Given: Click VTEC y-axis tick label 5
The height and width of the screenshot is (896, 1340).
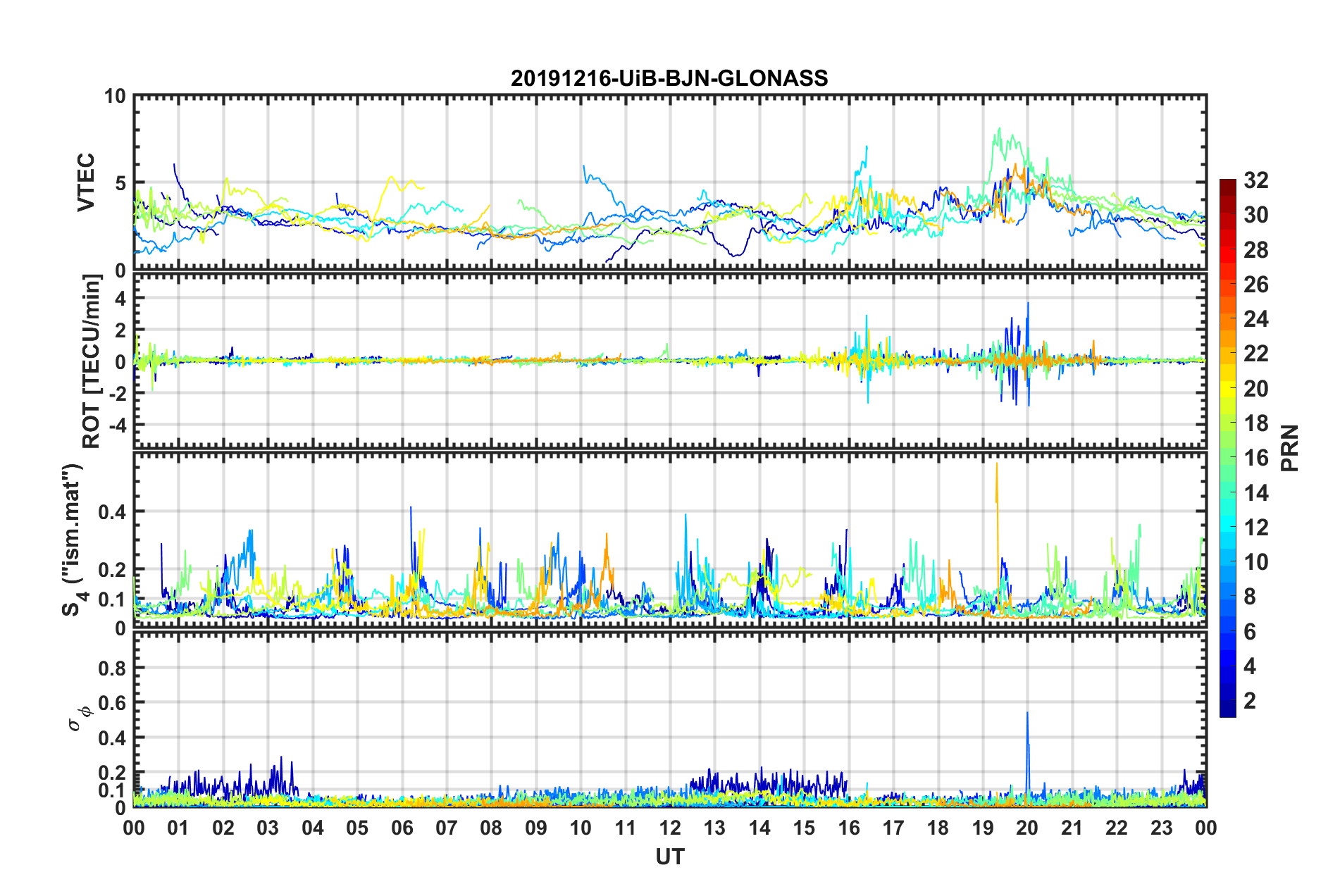Looking at the screenshot, I should 120,183.
